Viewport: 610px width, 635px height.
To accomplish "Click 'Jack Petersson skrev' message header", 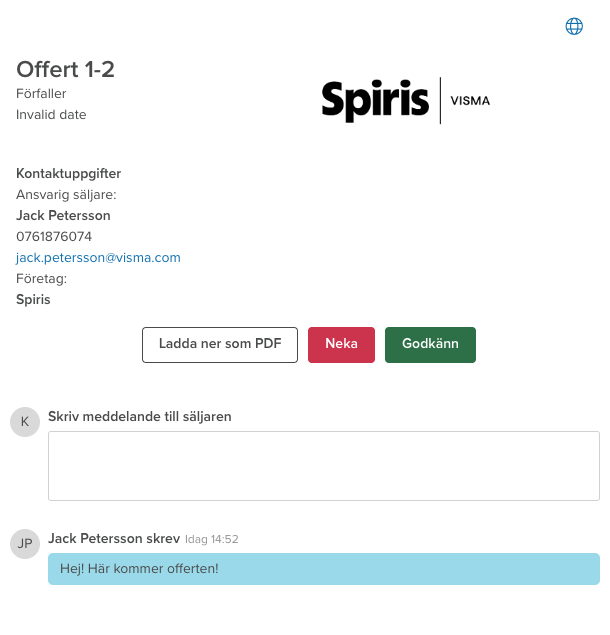I will [x=114, y=538].
